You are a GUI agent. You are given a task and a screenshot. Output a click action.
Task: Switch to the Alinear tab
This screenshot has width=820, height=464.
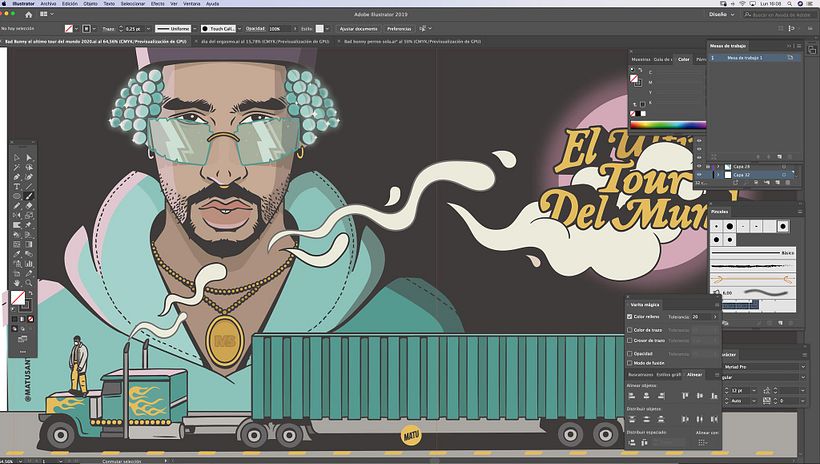coord(694,375)
